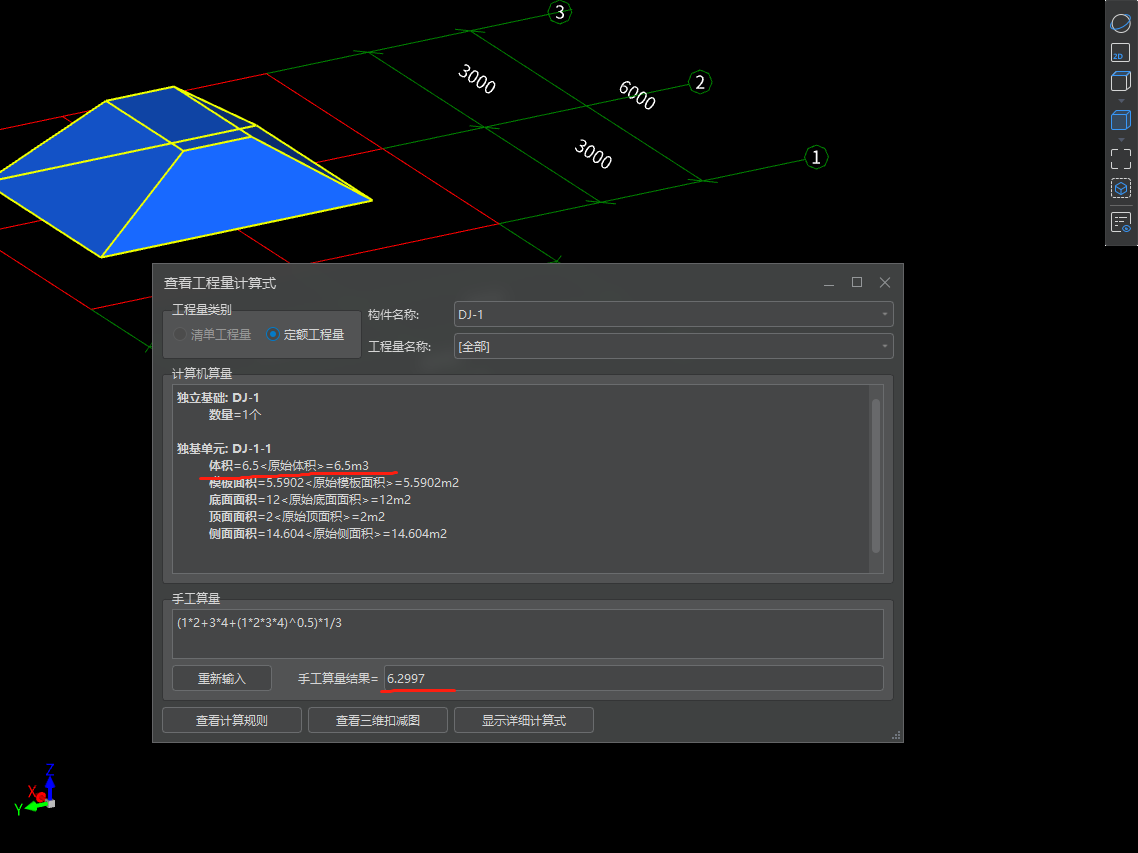1138x853 pixels.
Task: Open the 构件名称 DJ-1 dropdown
Action: 673,314
